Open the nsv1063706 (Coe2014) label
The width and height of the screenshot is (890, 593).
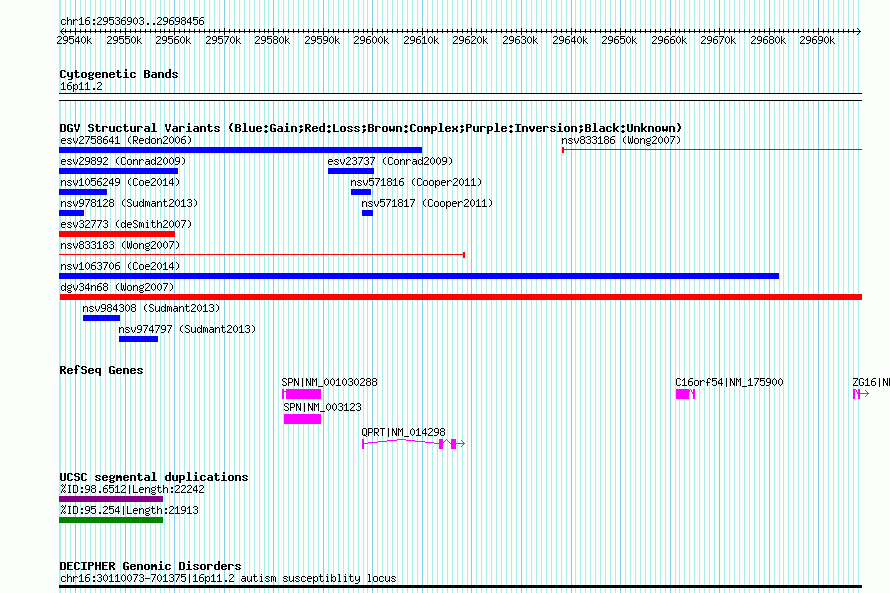(120, 266)
